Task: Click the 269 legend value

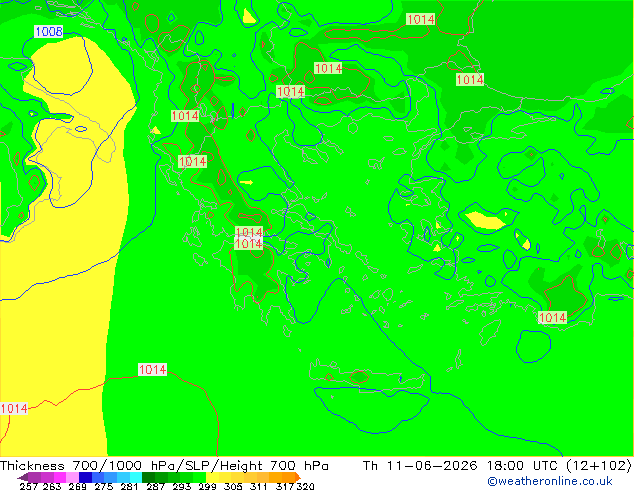Action: coord(77,486)
